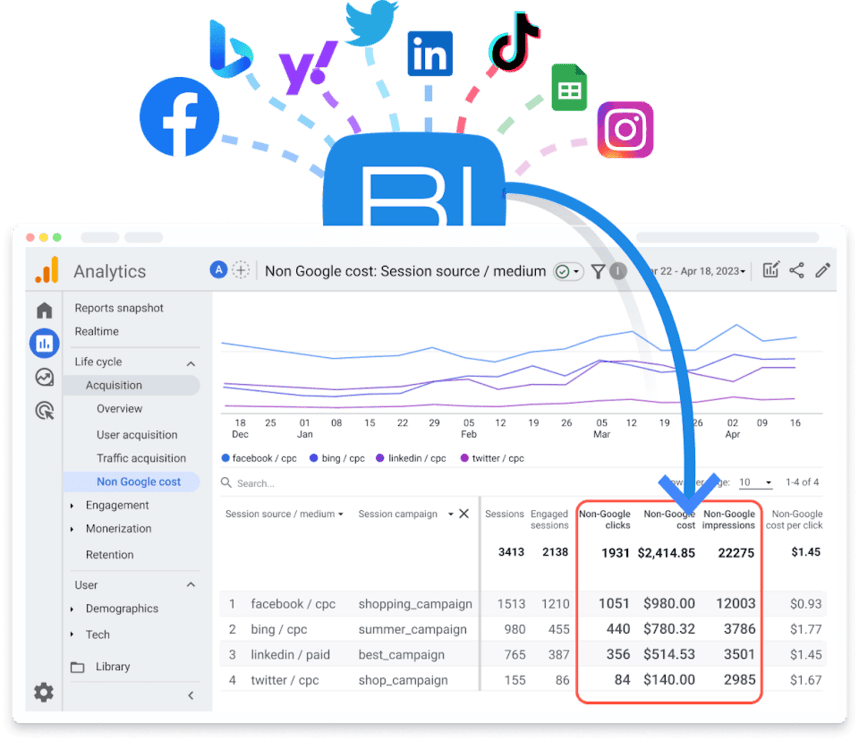Open the Advertising icon in the sidebar
Viewport: 859px width, 741px height.
tap(43, 410)
